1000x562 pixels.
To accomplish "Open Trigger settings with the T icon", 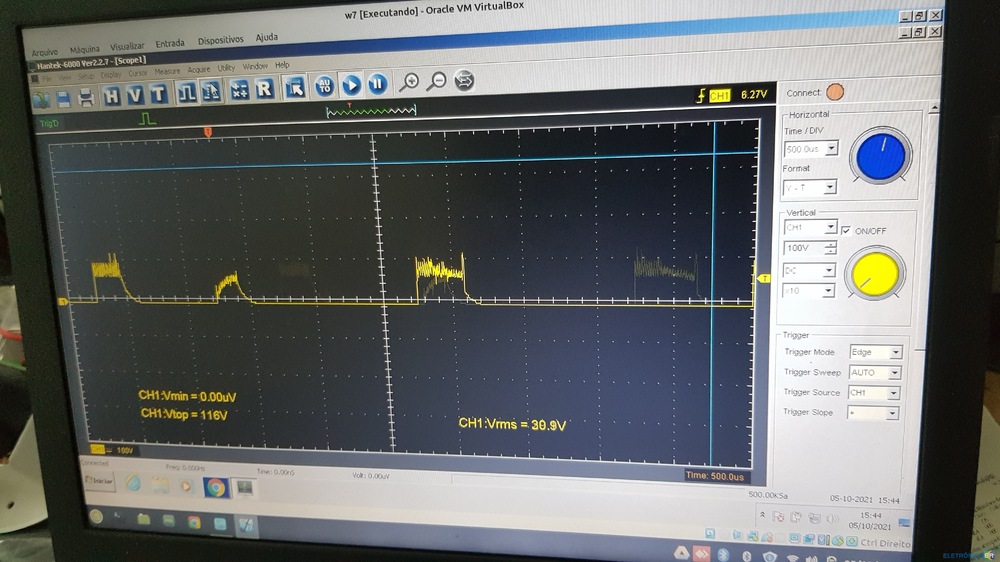I will (x=158, y=94).
